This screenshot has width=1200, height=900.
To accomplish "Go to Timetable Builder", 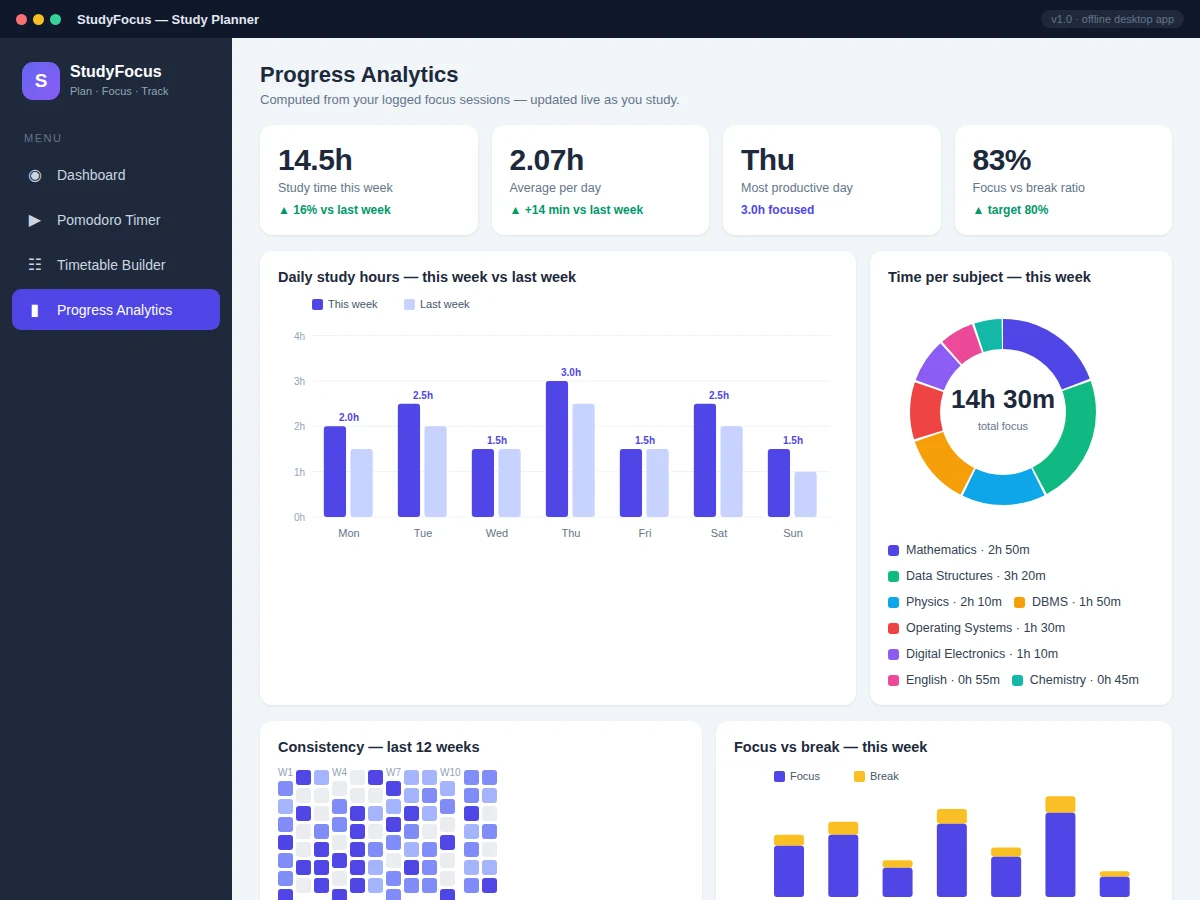I will (x=116, y=265).
